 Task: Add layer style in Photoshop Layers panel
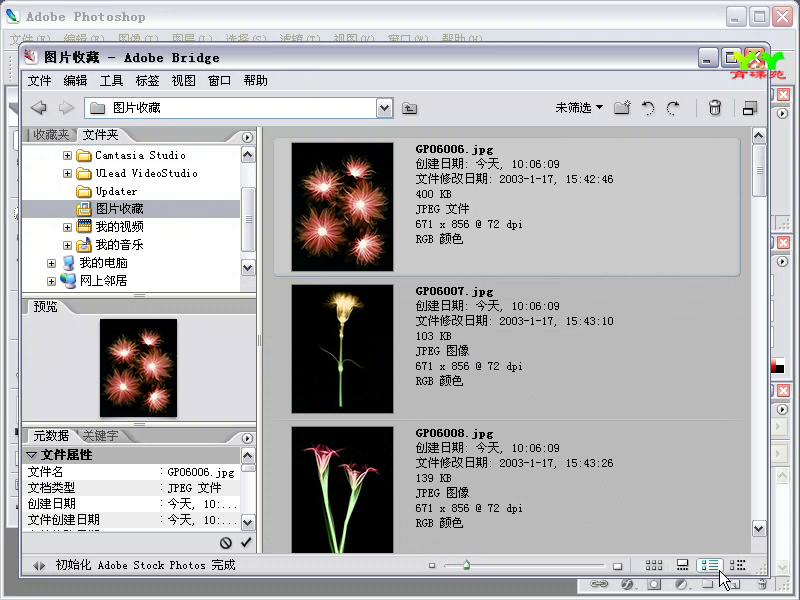click(x=628, y=584)
